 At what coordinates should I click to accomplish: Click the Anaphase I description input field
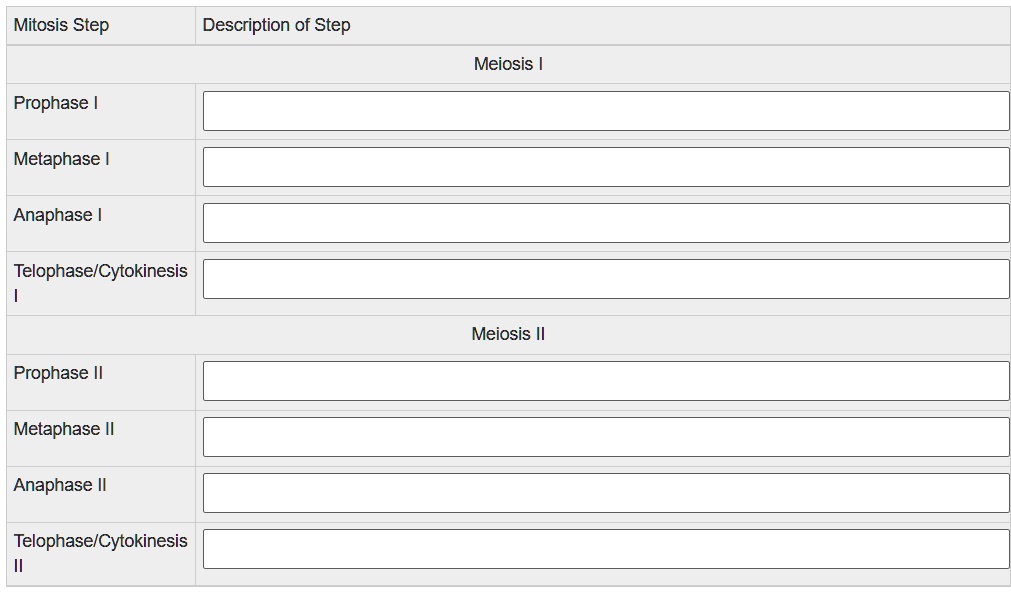pos(605,222)
